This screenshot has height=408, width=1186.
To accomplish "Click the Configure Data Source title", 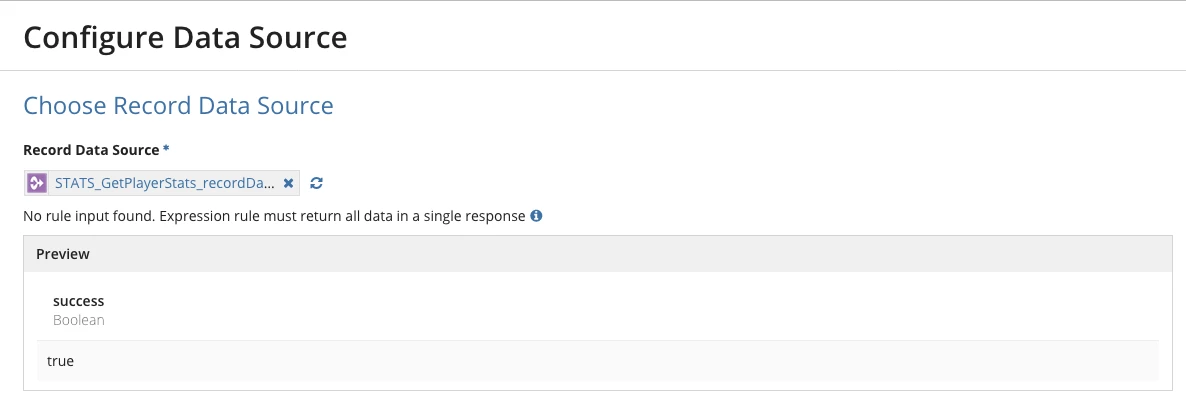I will click(185, 37).
